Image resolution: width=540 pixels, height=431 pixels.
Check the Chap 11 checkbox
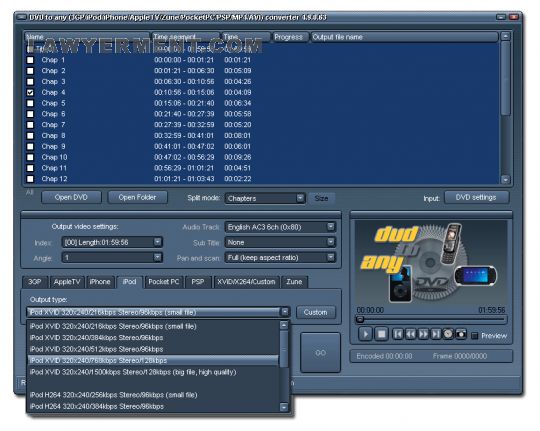click(30, 168)
